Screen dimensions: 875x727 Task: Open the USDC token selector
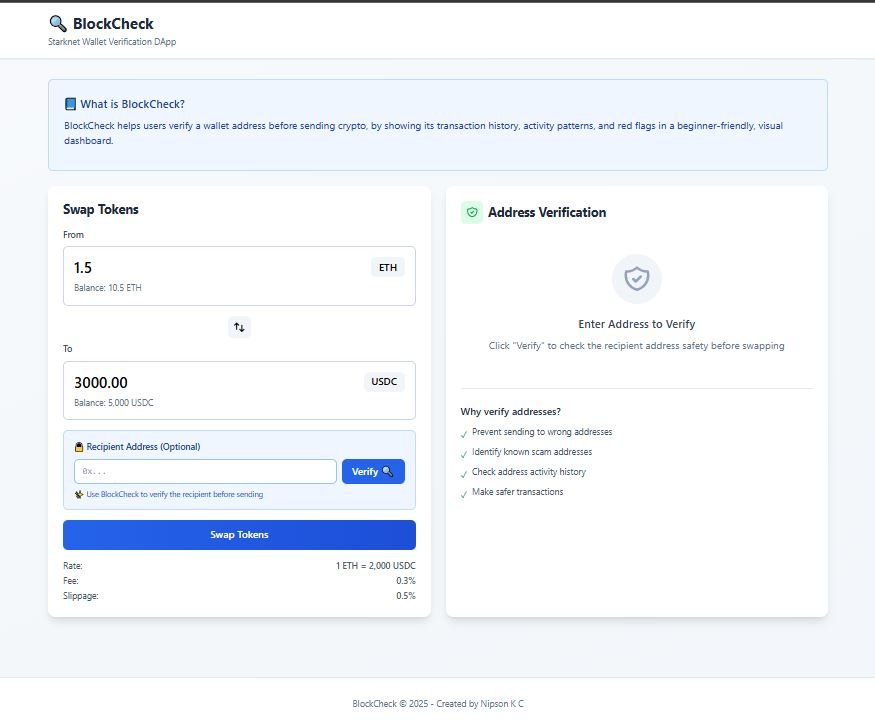(x=384, y=381)
